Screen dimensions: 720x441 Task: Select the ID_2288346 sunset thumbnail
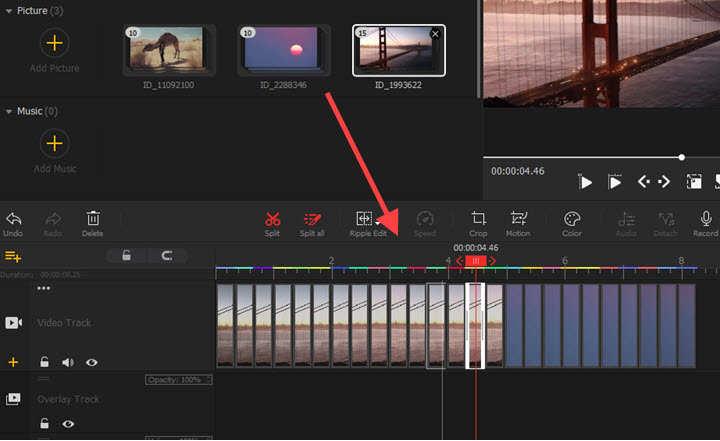[x=283, y=50]
